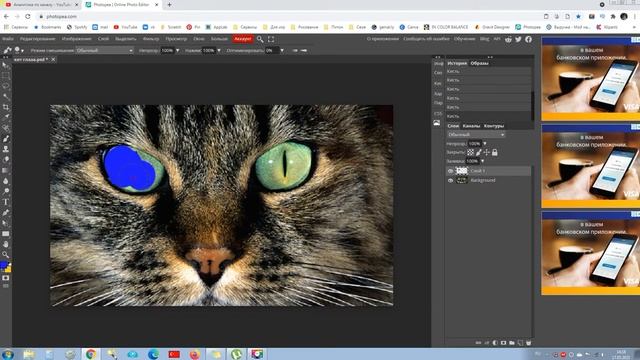
Task: Collapse the History panel group arrows
Action: point(490,57)
